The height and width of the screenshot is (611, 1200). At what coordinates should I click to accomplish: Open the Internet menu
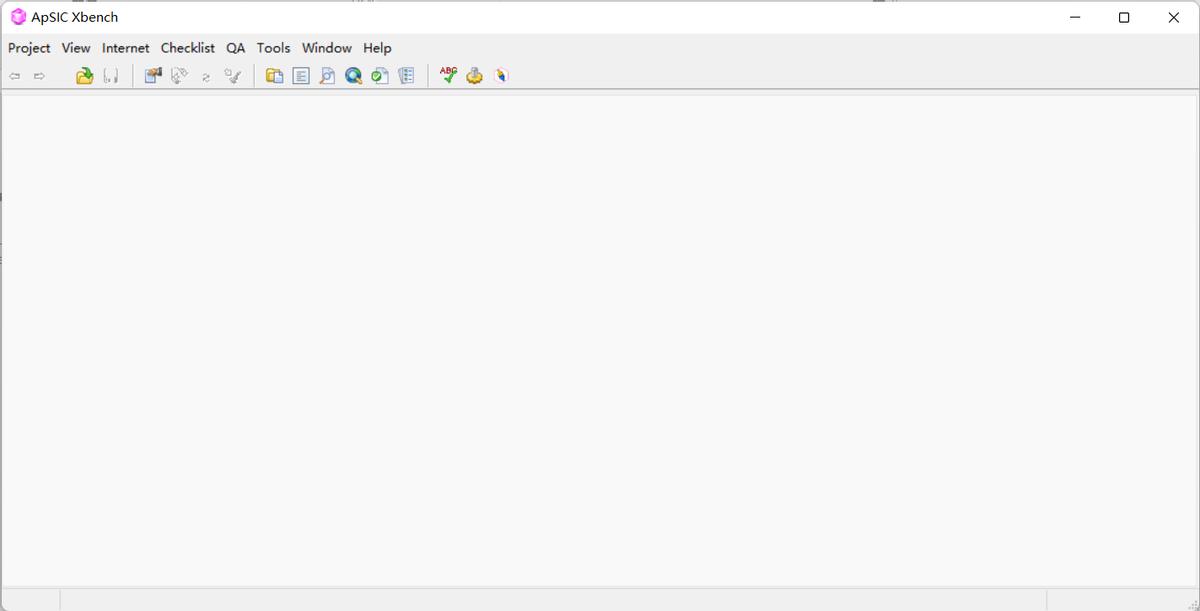coord(126,48)
